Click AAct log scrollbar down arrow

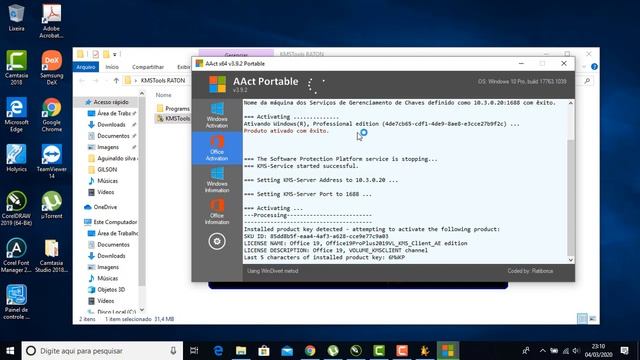(x=571, y=260)
